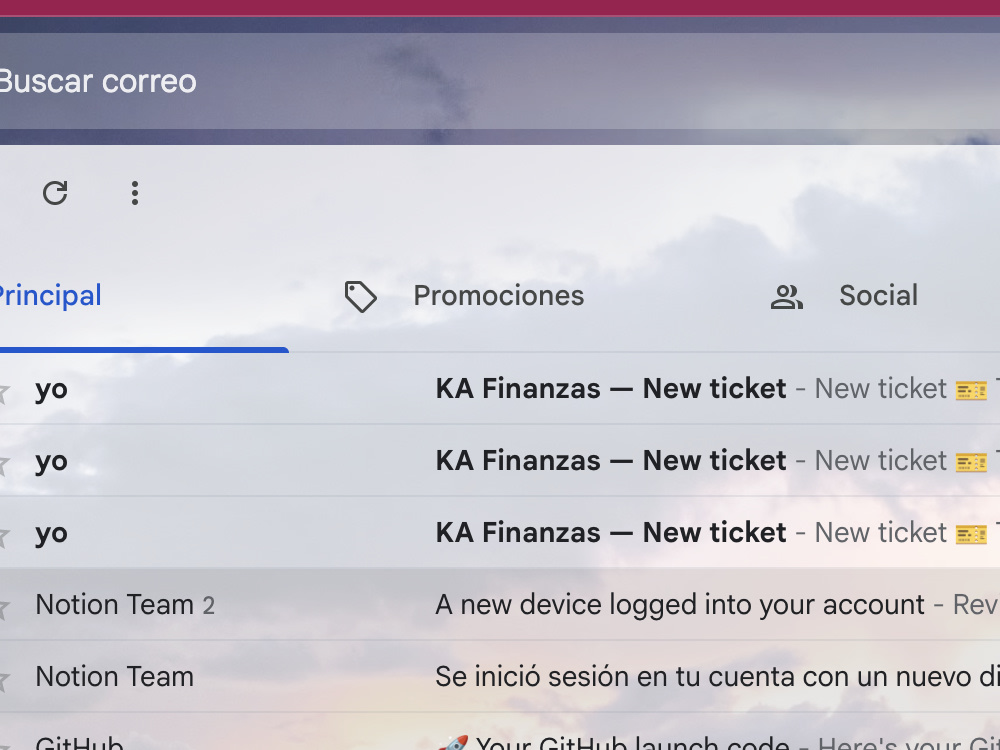The width and height of the screenshot is (1000, 750).
Task: Open 'Se inició sesión en tu cuenta' email
Action: [x=500, y=677]
